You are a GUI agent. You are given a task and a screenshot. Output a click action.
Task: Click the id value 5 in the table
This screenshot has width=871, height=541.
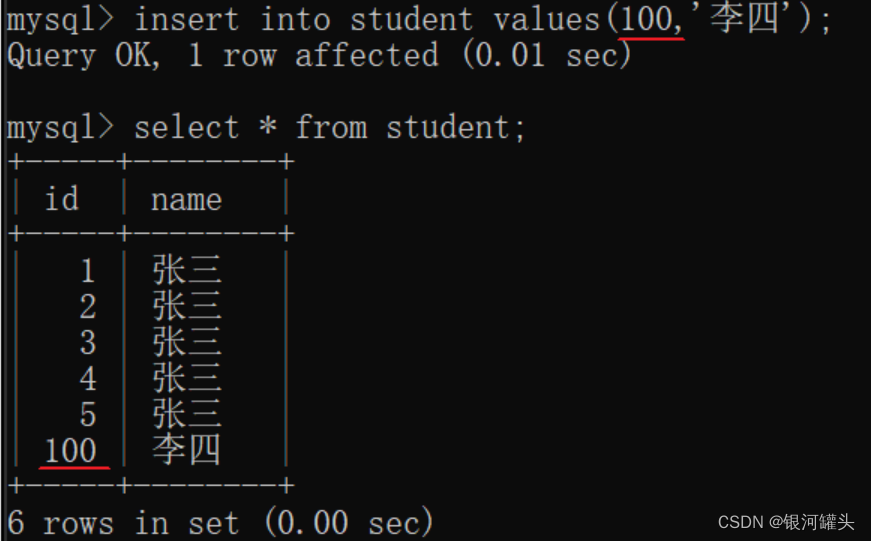pos(87,415)
